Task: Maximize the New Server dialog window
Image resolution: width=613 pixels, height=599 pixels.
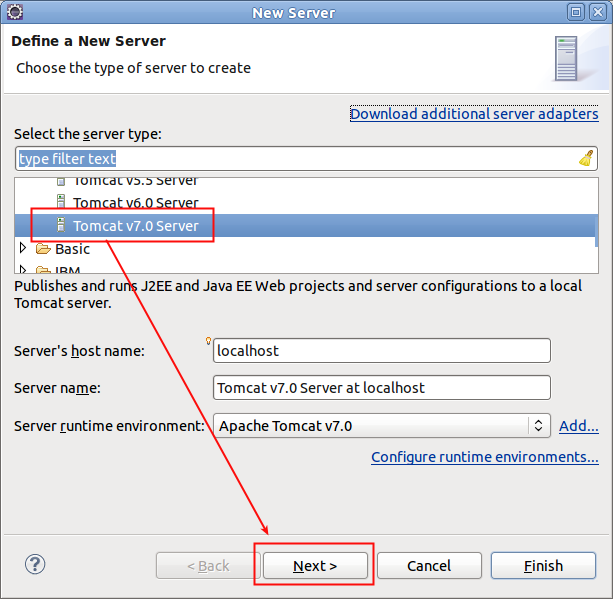Action: (576, 12)
